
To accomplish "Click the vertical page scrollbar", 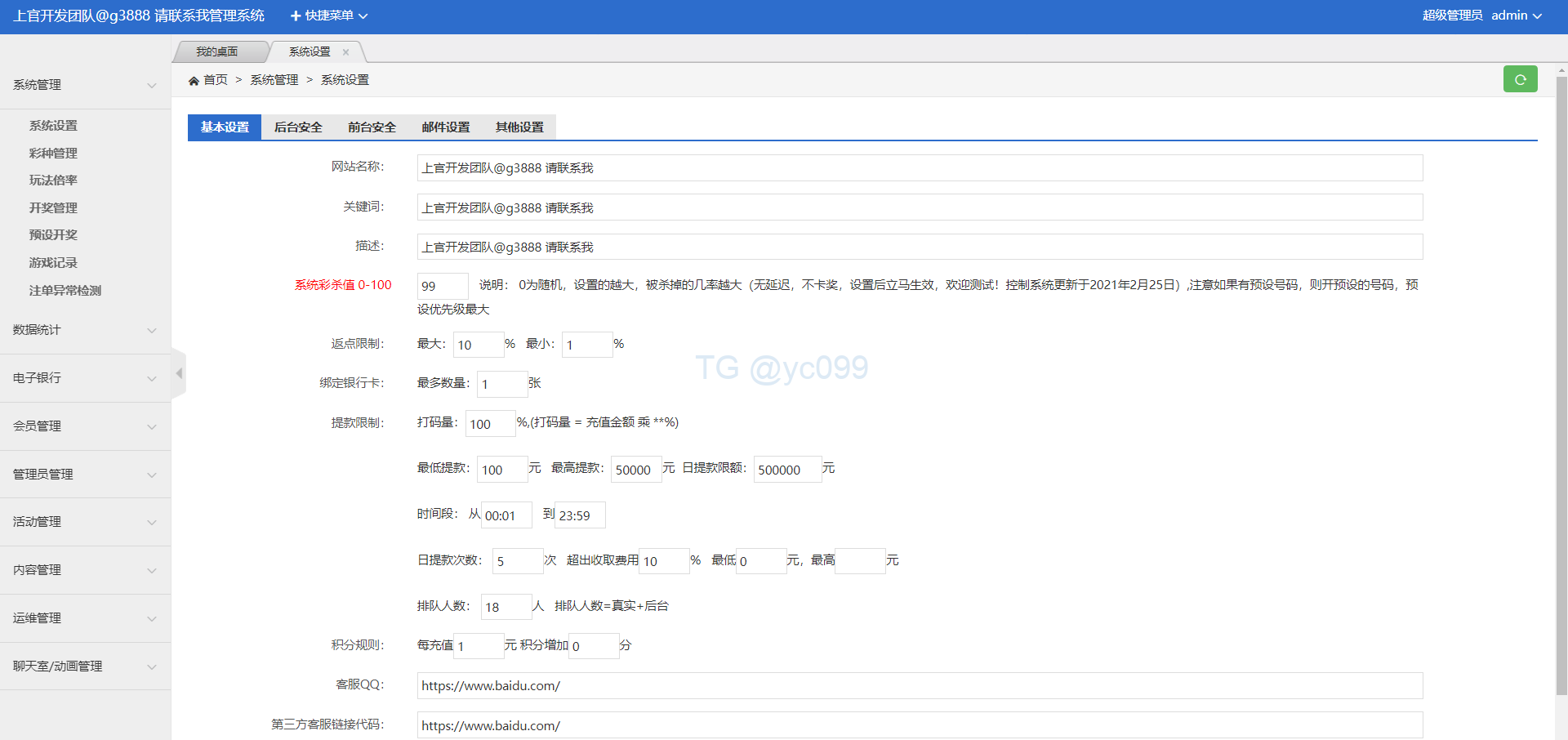I will coord(1561,384).
